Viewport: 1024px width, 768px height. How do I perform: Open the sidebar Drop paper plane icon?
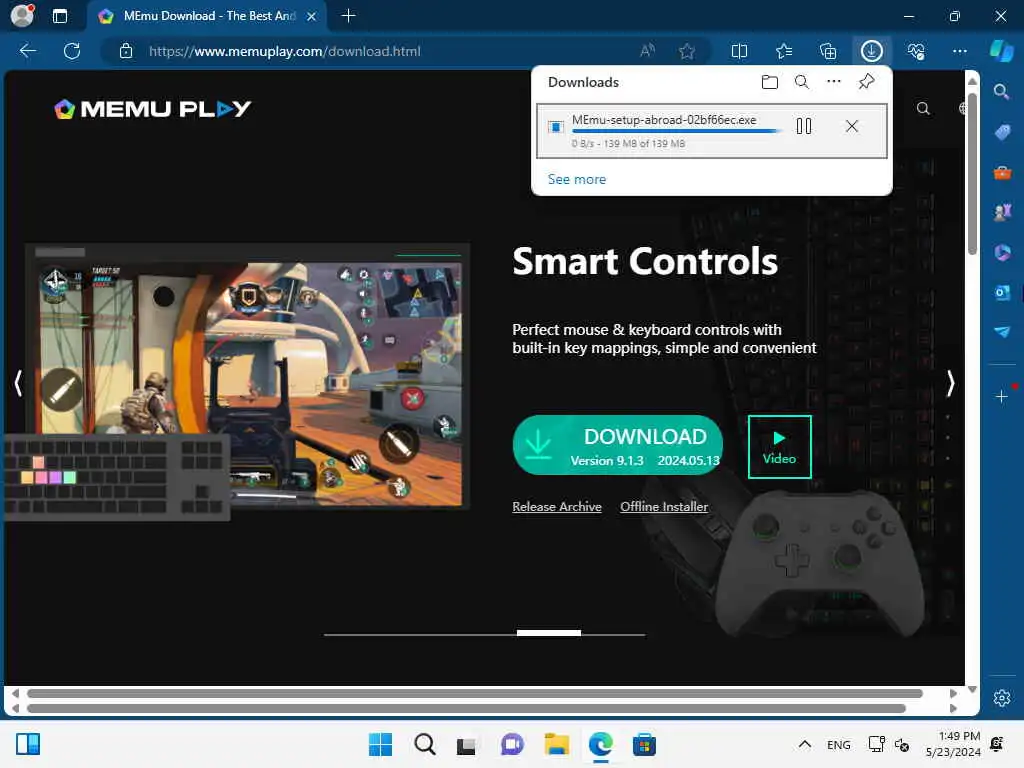(1001, 332)
